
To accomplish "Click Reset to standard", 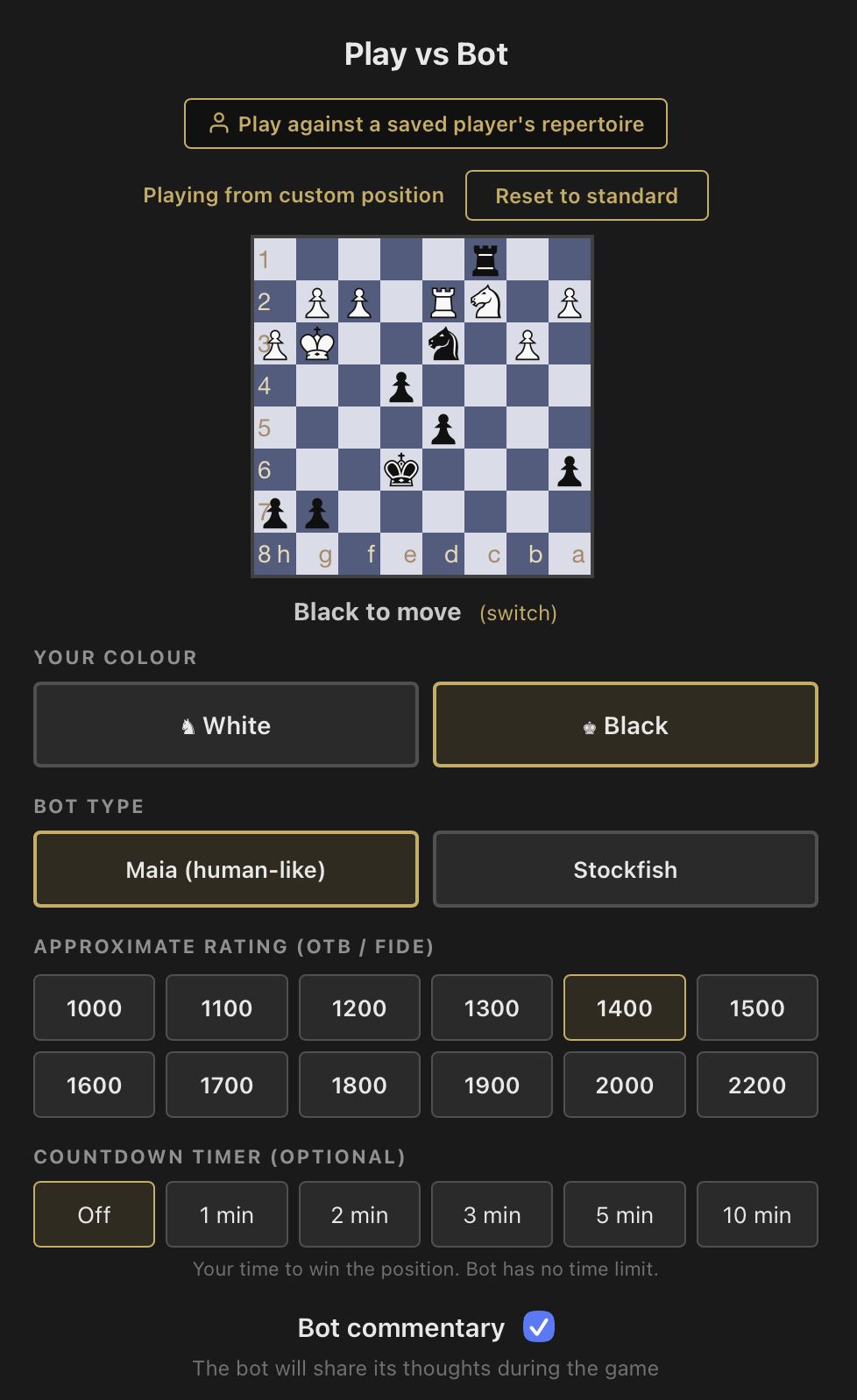I will (586, 195).
